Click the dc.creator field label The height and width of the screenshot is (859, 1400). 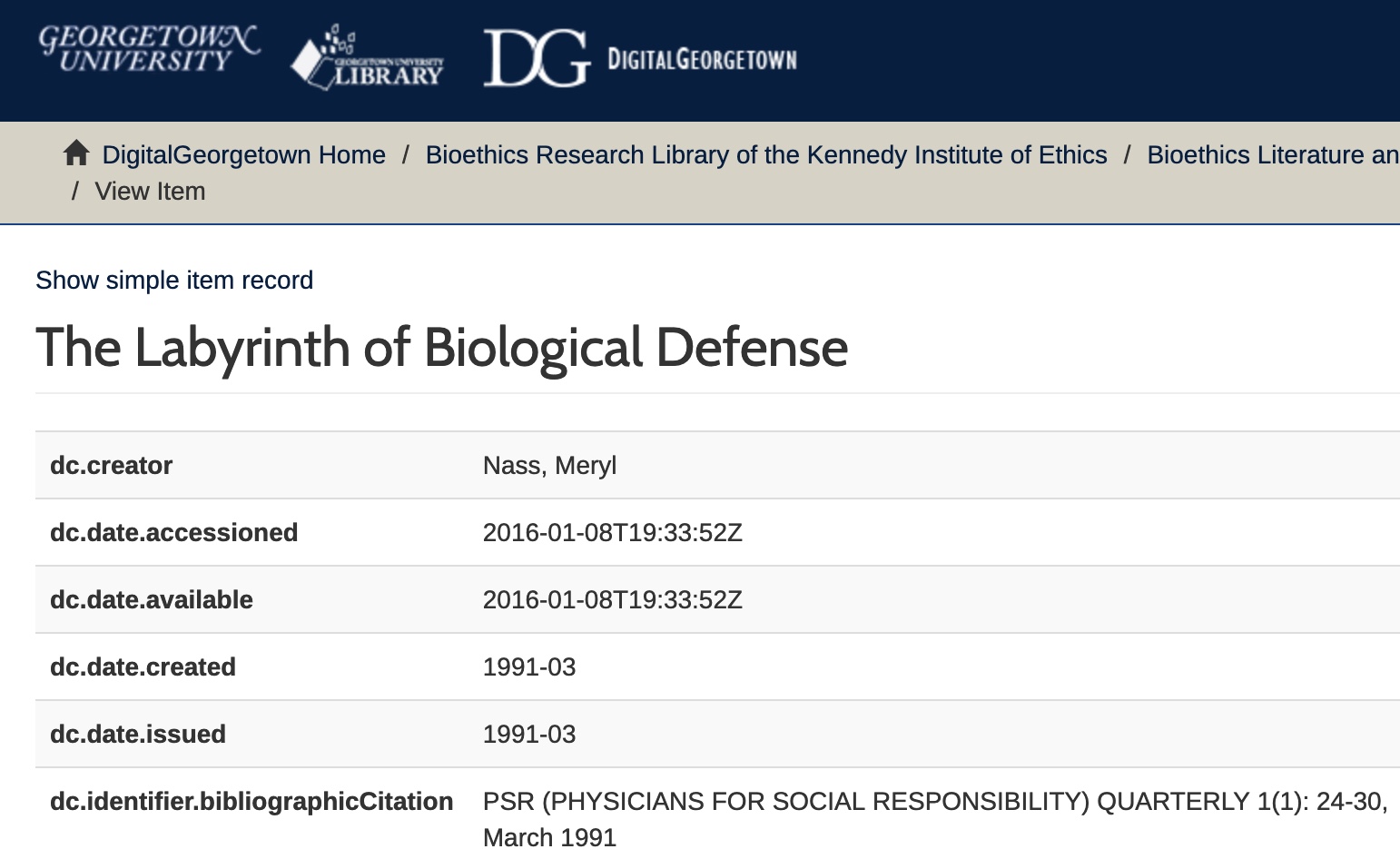click(x=111, y=466)
